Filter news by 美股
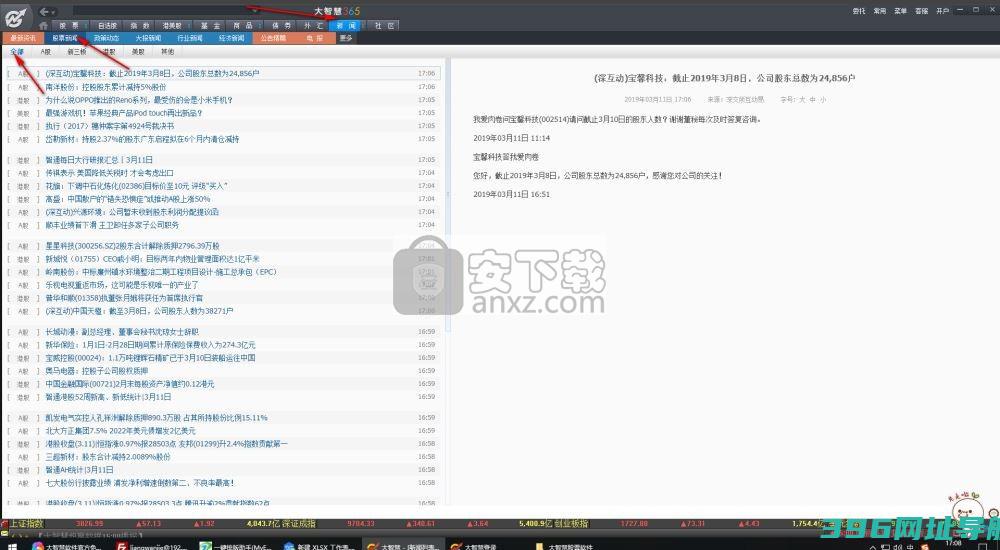Screen dimensions: 1000x550 138,52
